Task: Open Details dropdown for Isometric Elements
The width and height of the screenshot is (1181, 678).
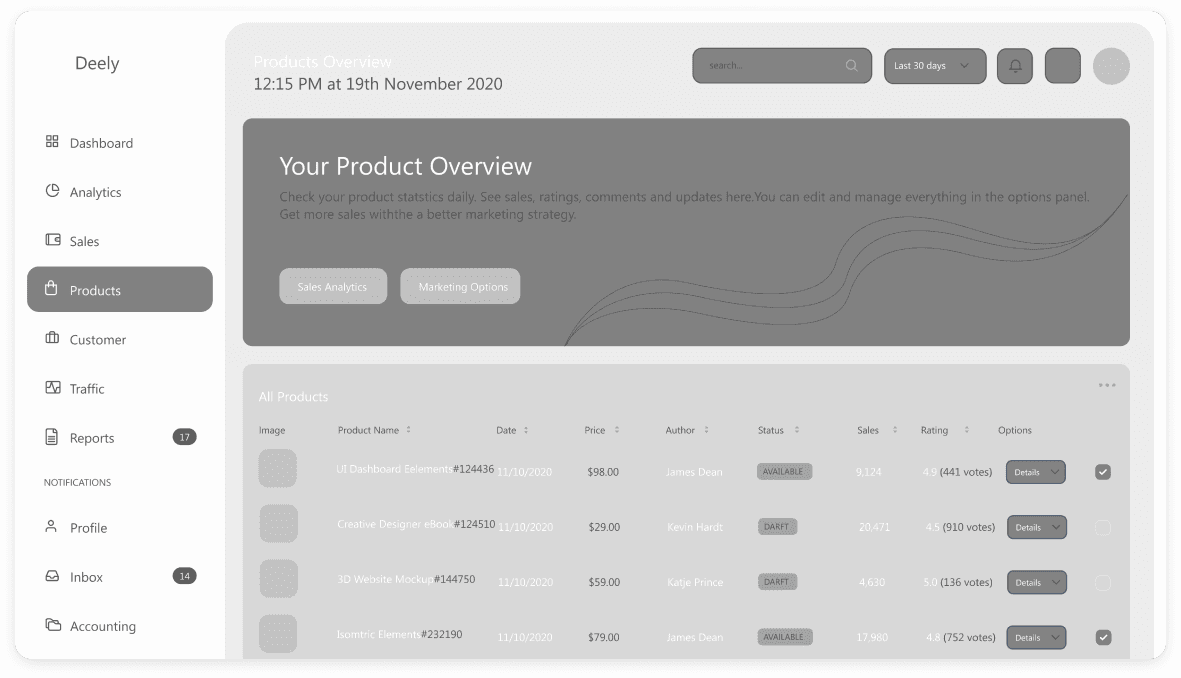Action: pos(1036,637)
